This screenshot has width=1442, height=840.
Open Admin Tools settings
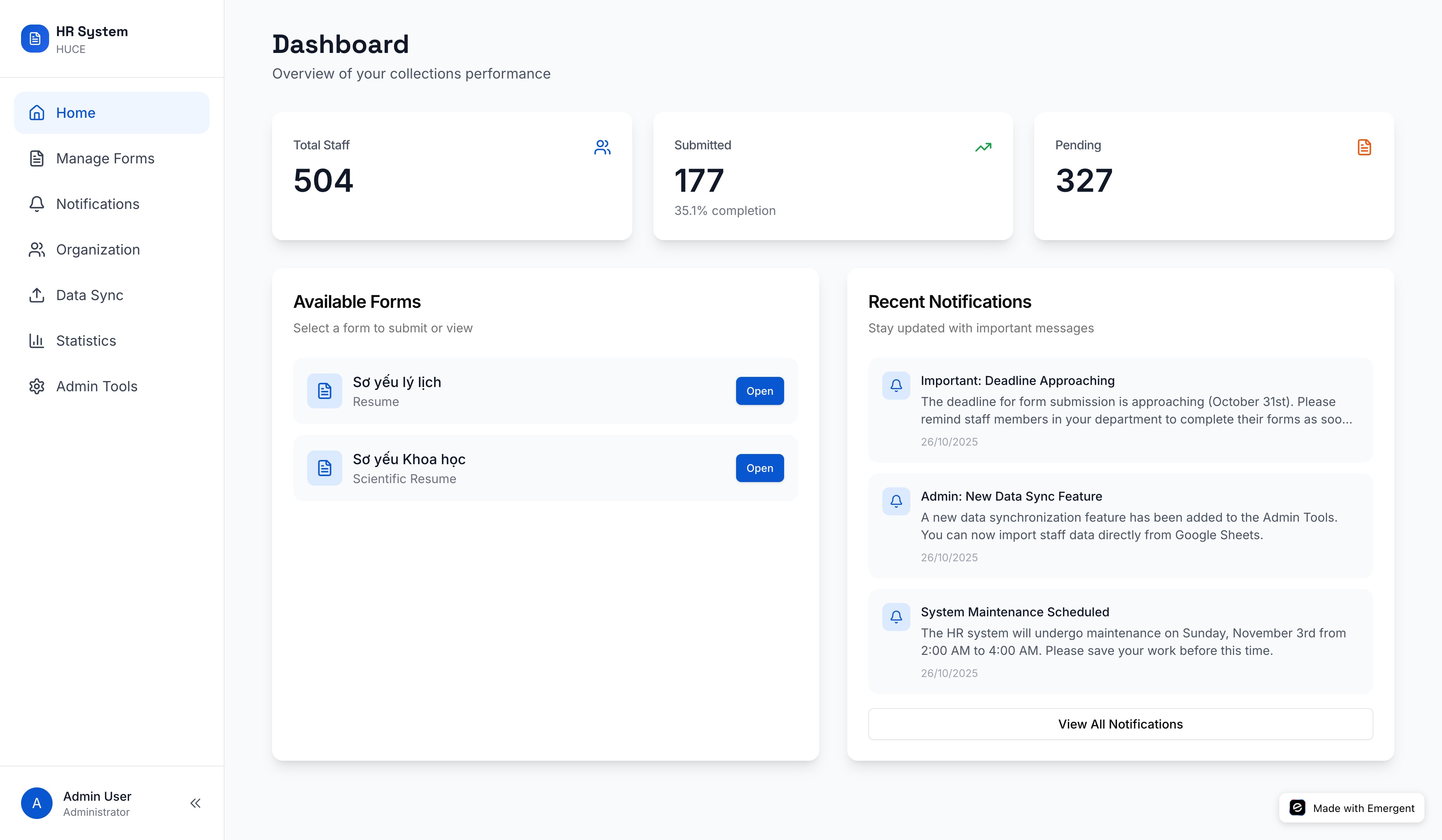(x=96, y=386)
